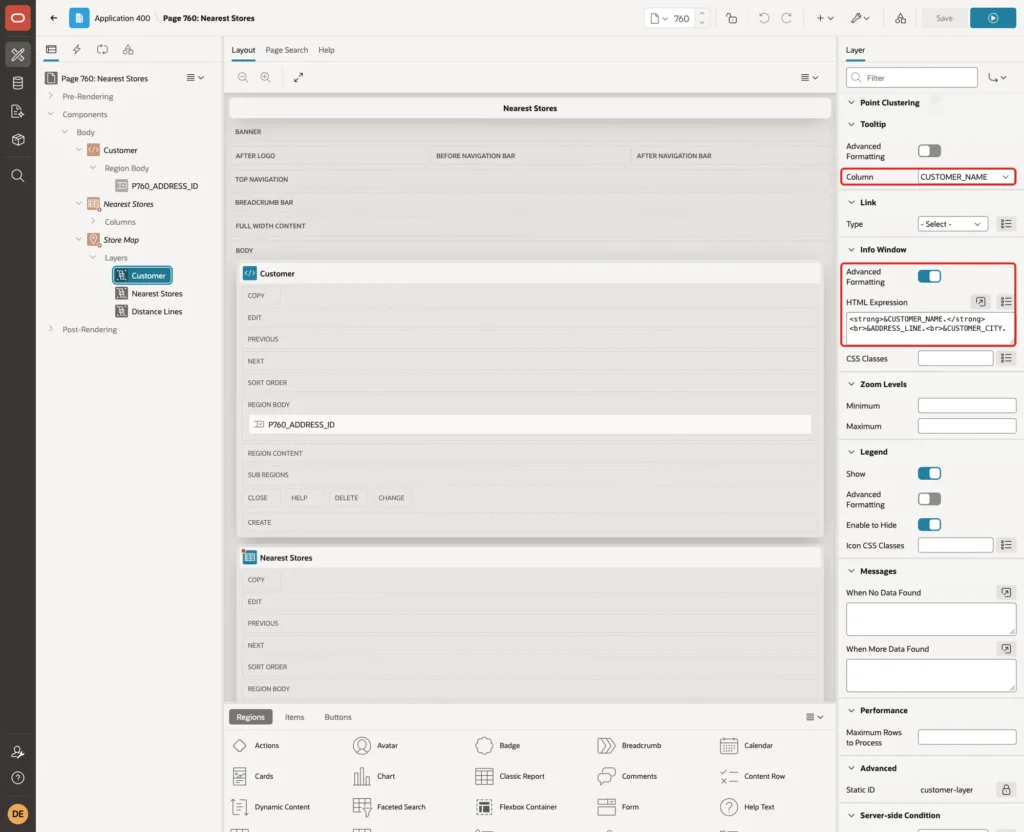Click the property Filter search field
1024x832 pixels.
[912, 78]
